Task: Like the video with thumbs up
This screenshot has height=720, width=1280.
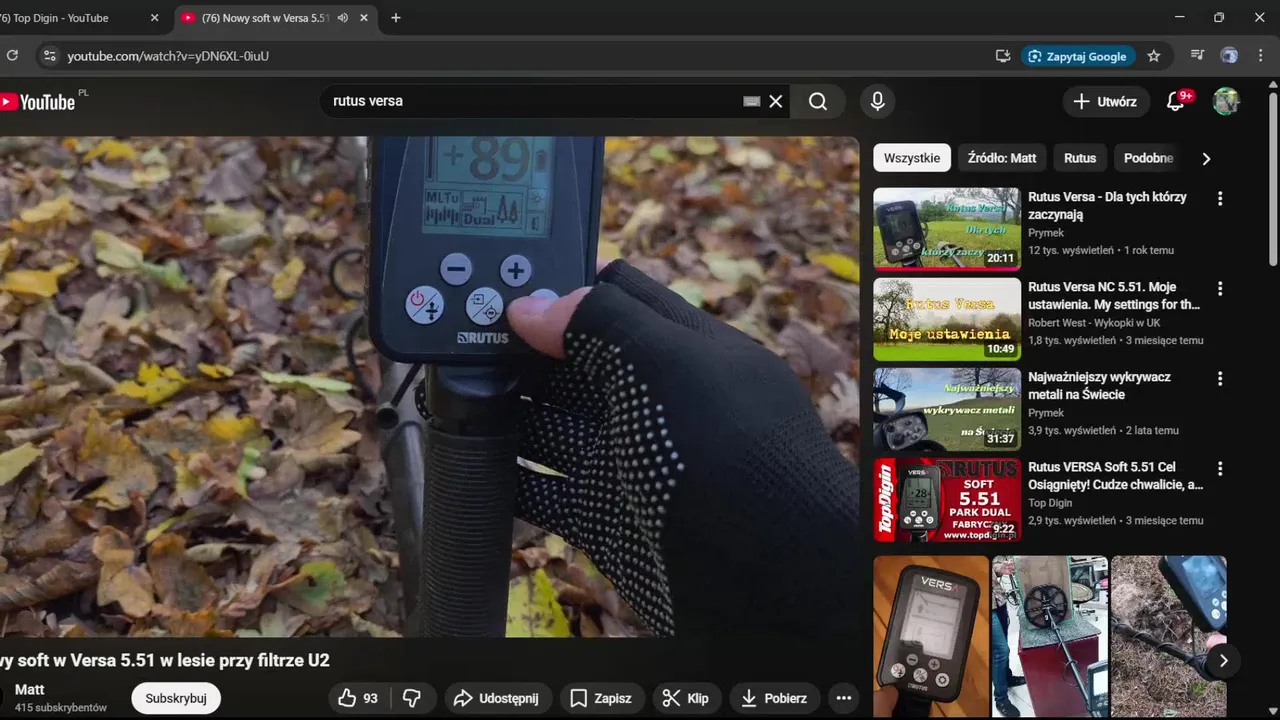Action: click(x=358, y=698)
